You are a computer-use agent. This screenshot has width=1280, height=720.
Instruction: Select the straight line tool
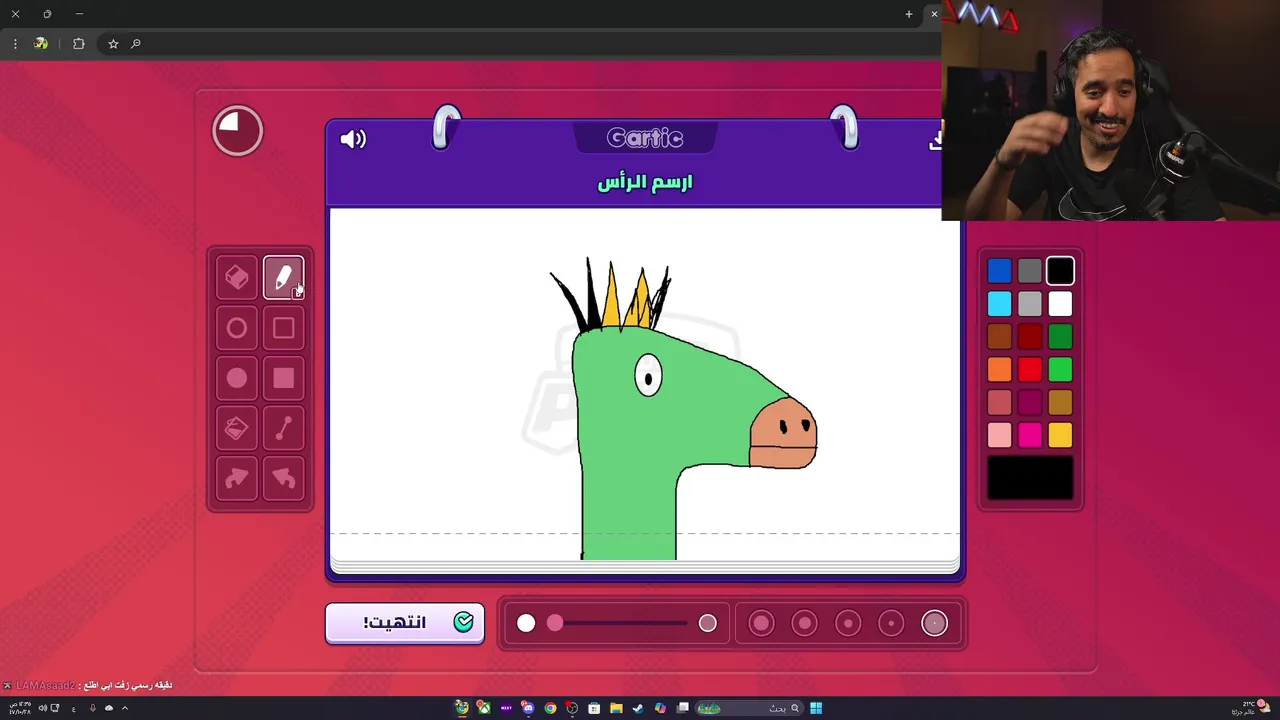(x=284, y=428)
